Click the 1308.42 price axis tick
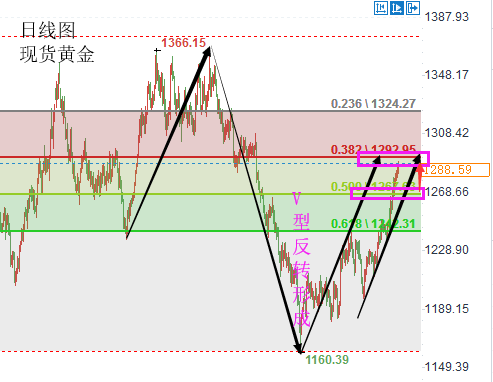 point(447,133)
